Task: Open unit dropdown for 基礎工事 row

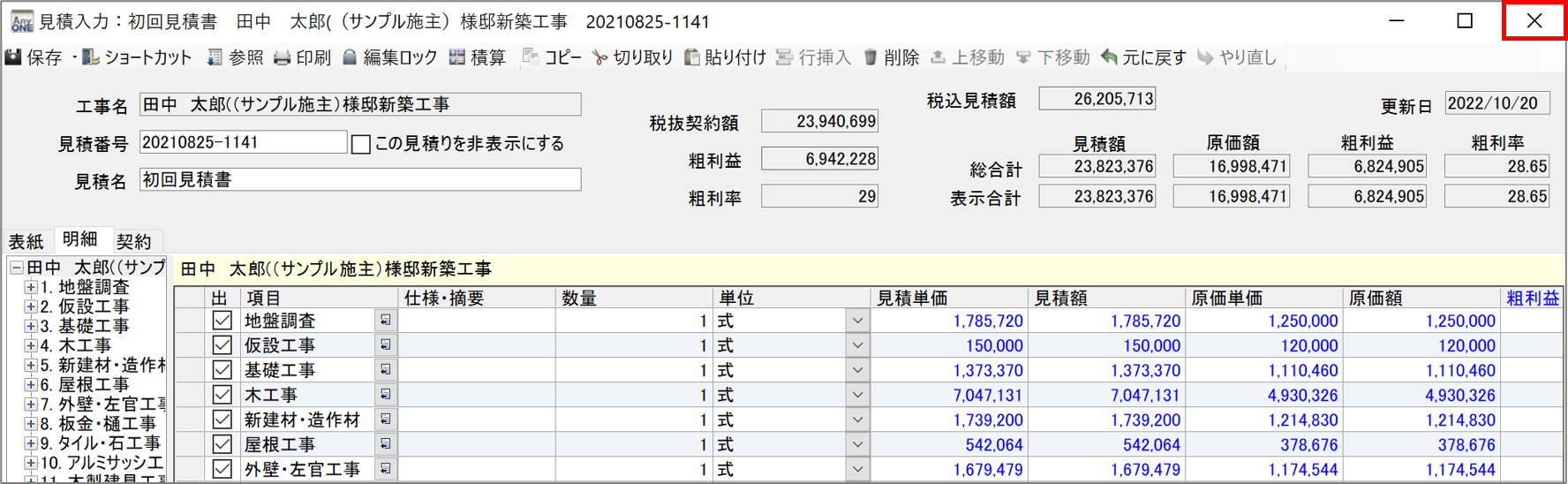Action: point(856,370)
